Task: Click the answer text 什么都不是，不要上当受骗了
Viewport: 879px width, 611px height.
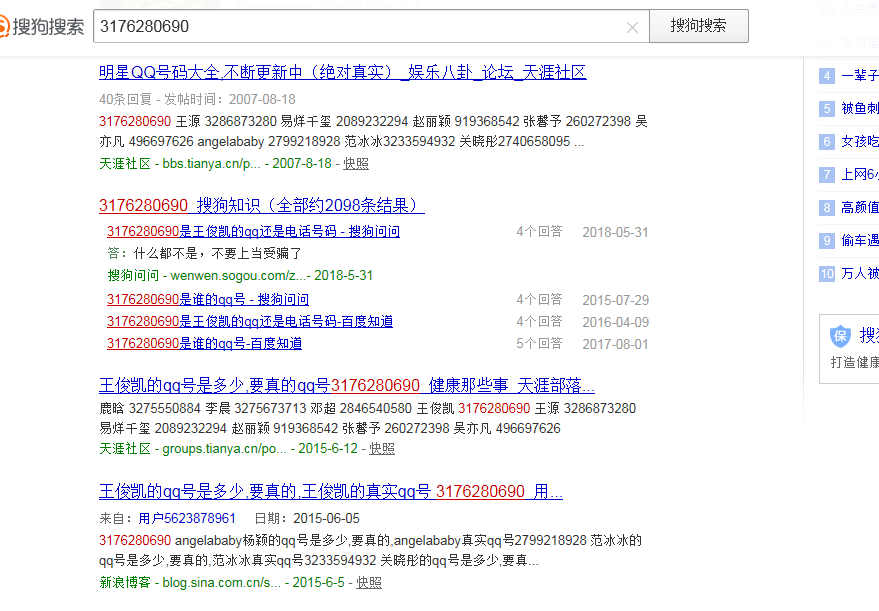Action: pos(218,253)
